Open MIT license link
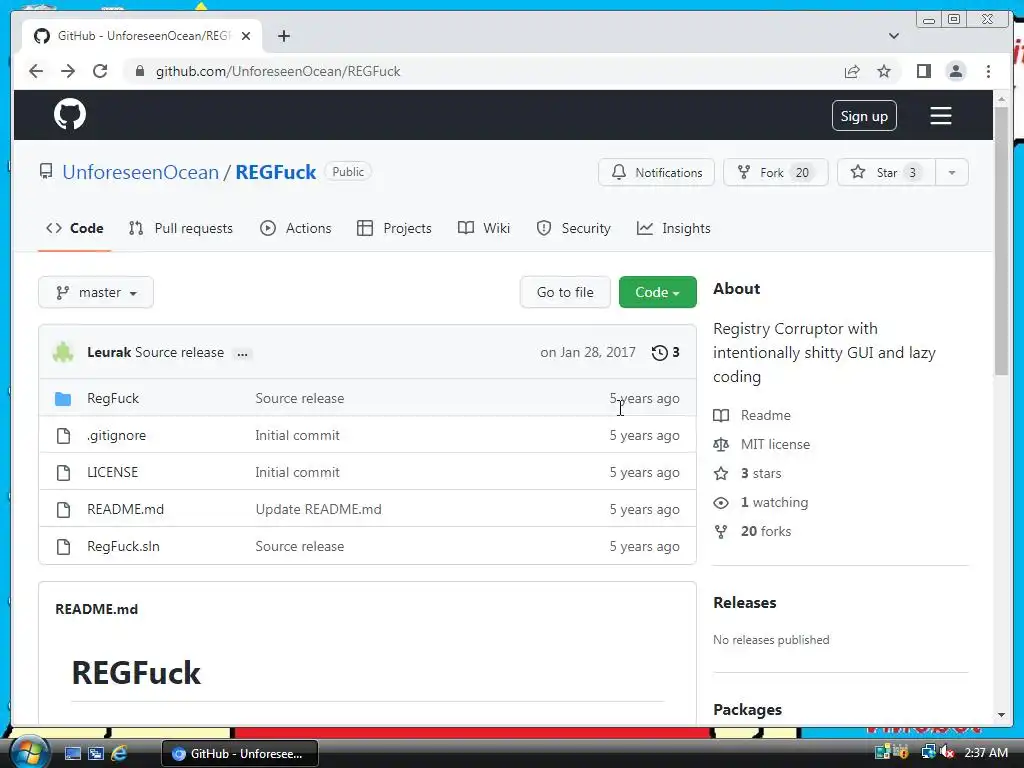Screen dimensions: 1024x768 pyautogui.click(x=762, y=444)
